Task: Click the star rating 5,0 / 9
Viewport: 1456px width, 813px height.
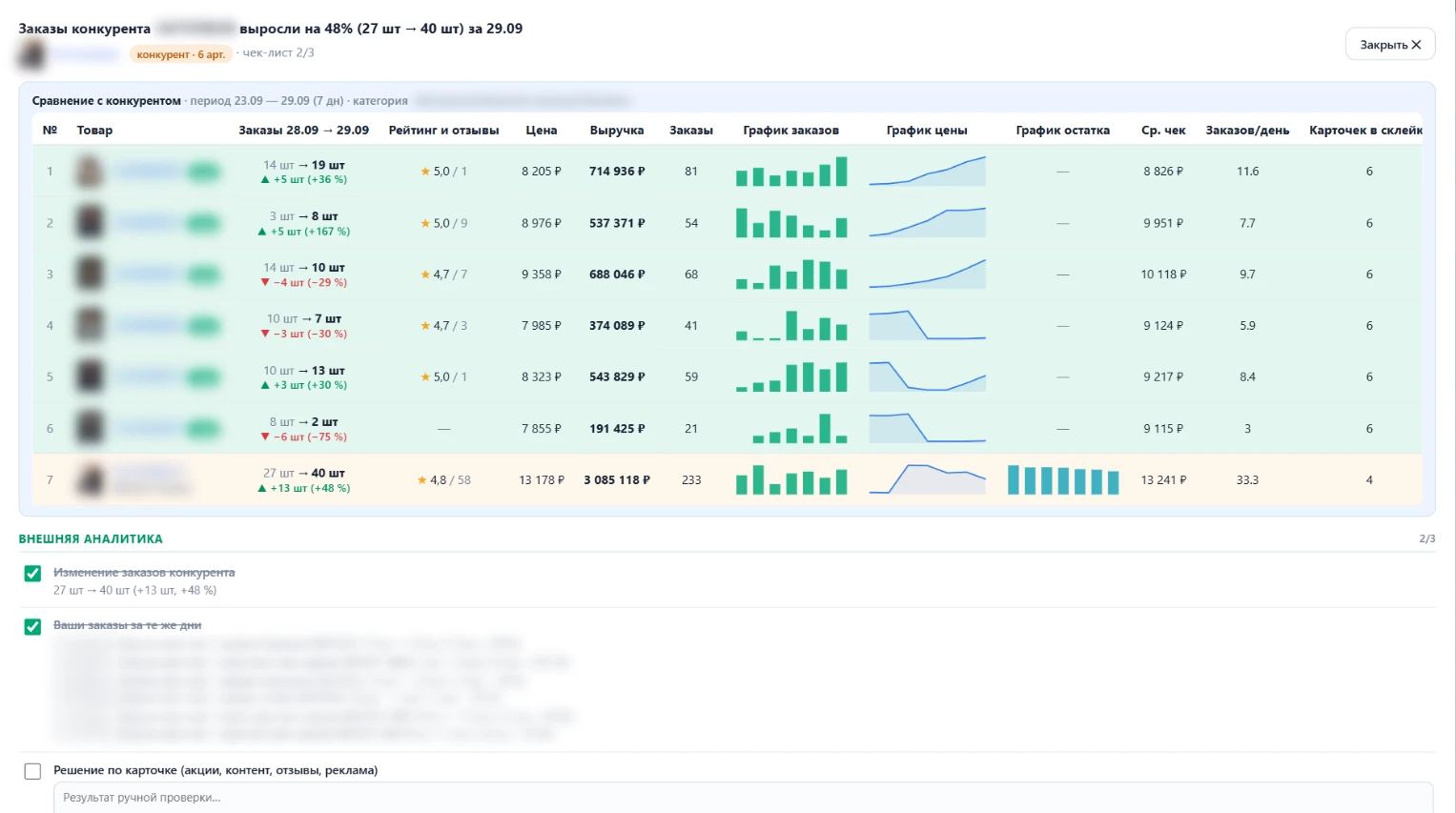Action: coord(444,223)
